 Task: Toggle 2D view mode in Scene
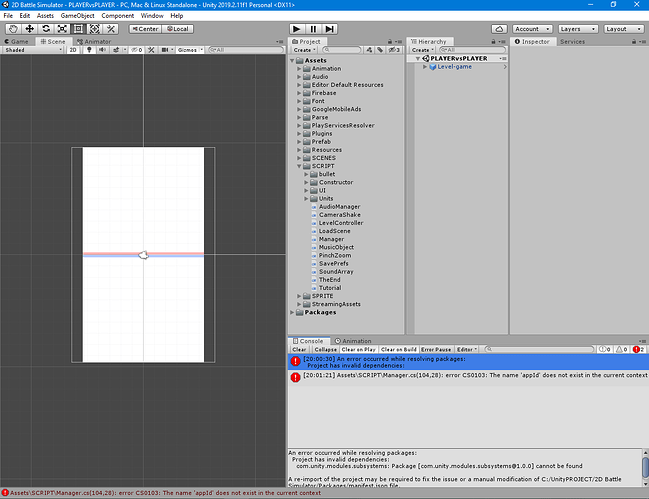(73, 49)
